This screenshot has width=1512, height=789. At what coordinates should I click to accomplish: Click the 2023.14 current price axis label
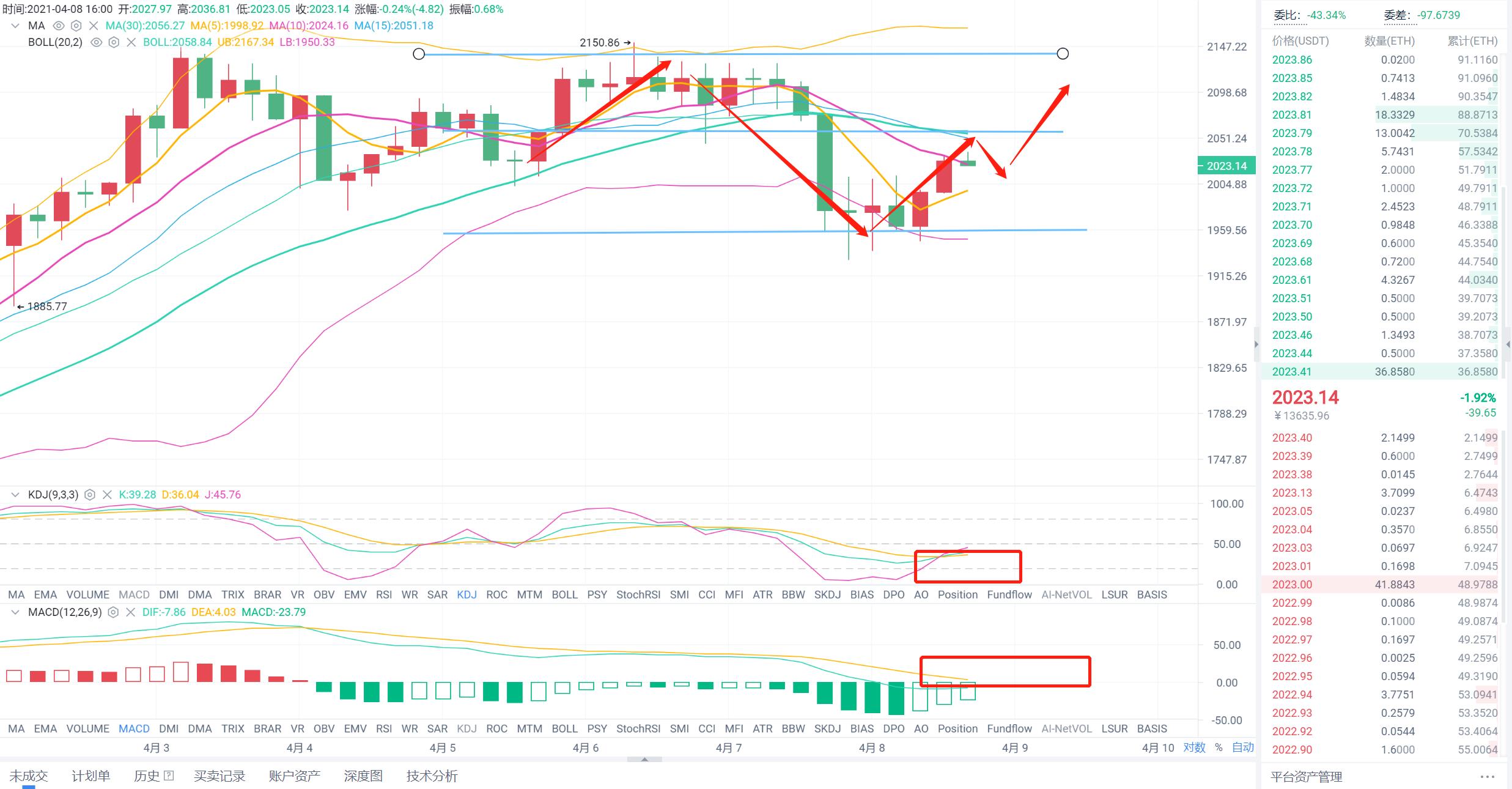coord(1226,166)
